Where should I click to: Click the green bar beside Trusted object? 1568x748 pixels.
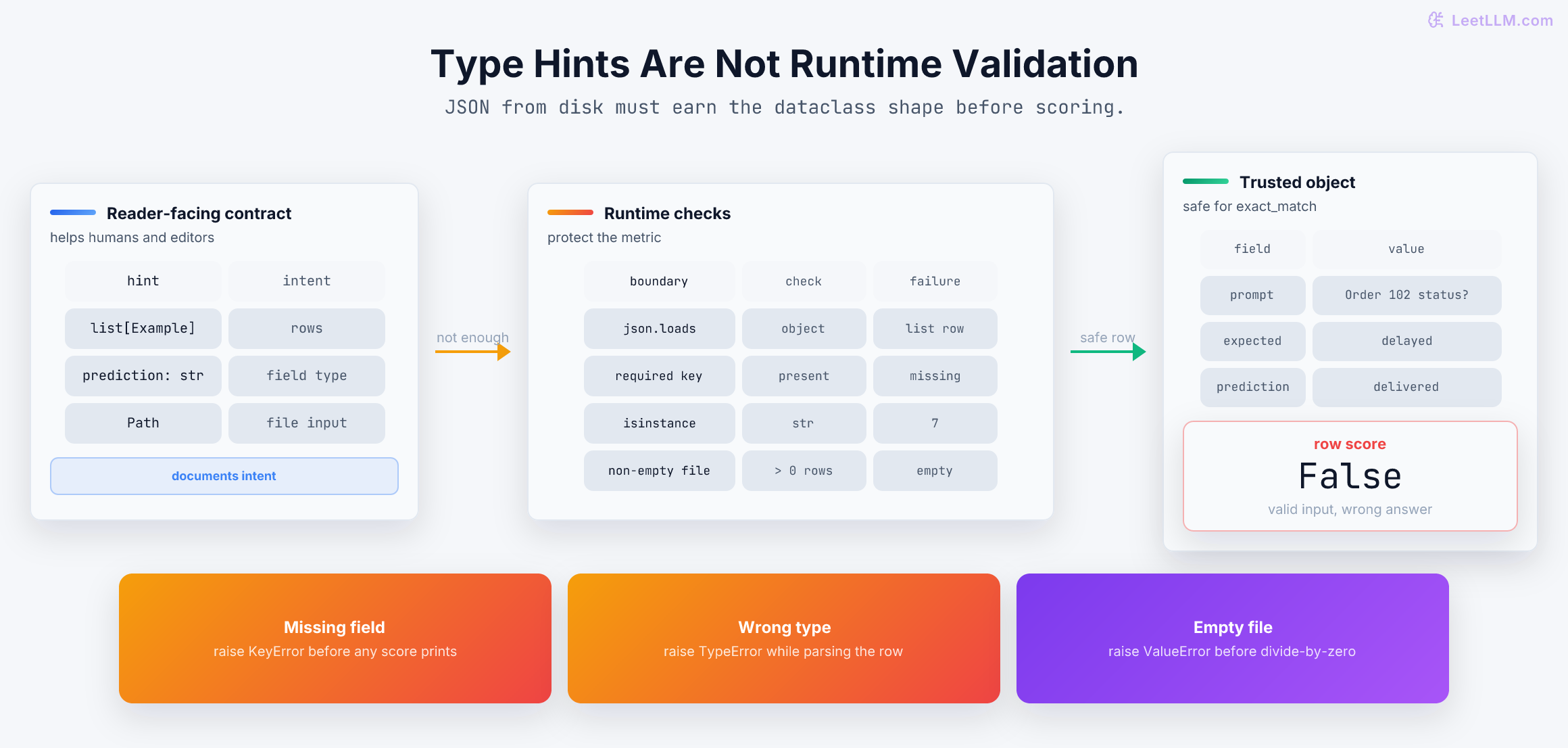pyautogui.click(x=1206, y=181)
